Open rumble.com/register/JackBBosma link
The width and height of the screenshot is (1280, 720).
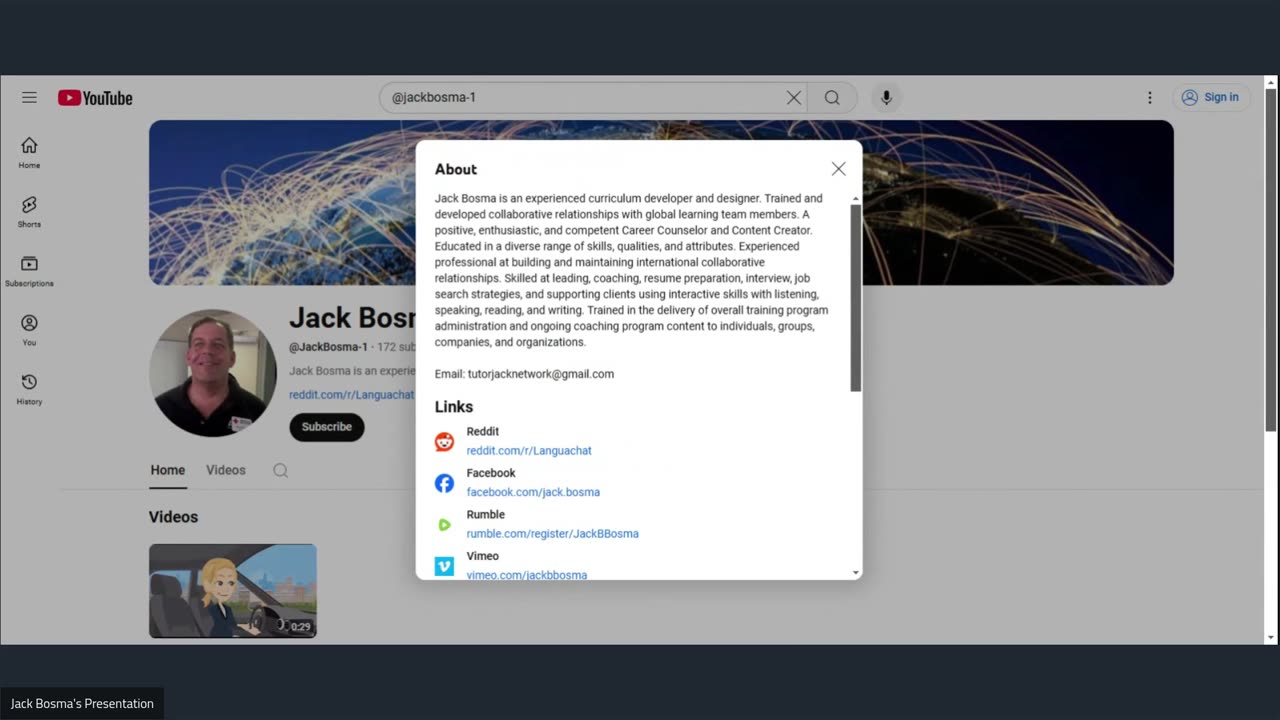(552, 534)
